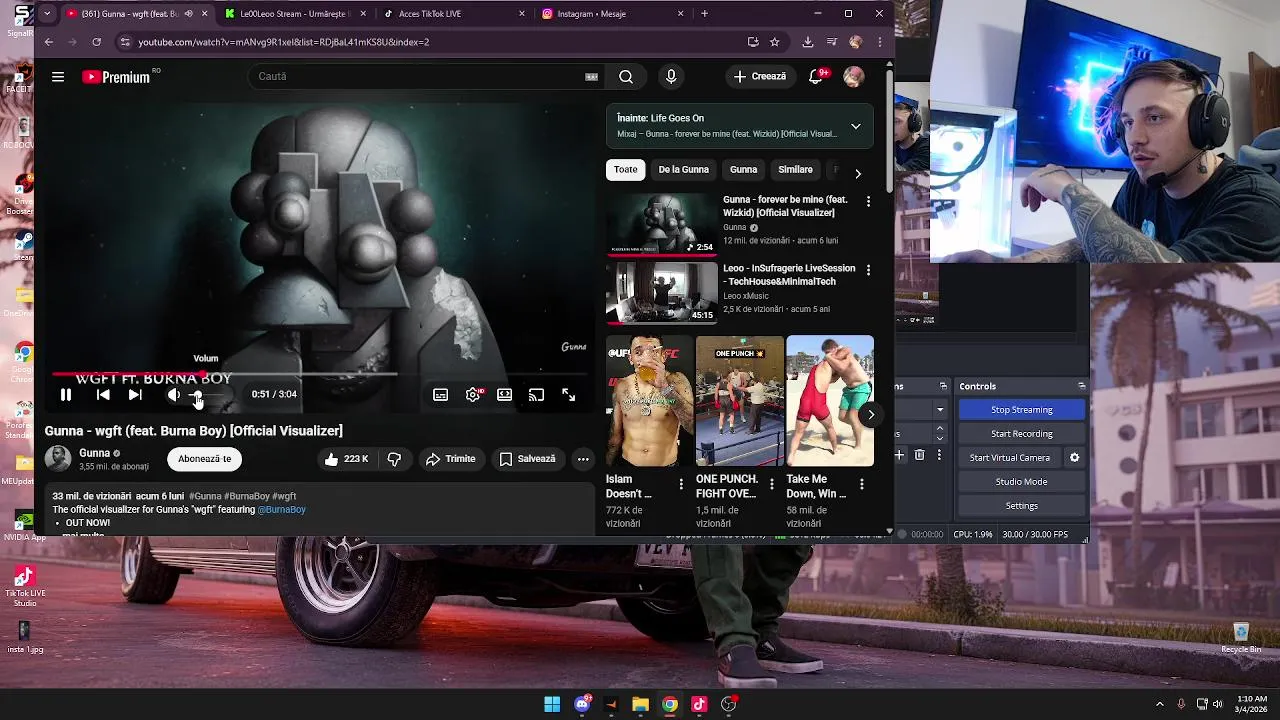The width and height of the screenshot is (1280, 720).
Task: Open the @BurnaBoy mention link
Action: tap(282, 509)
